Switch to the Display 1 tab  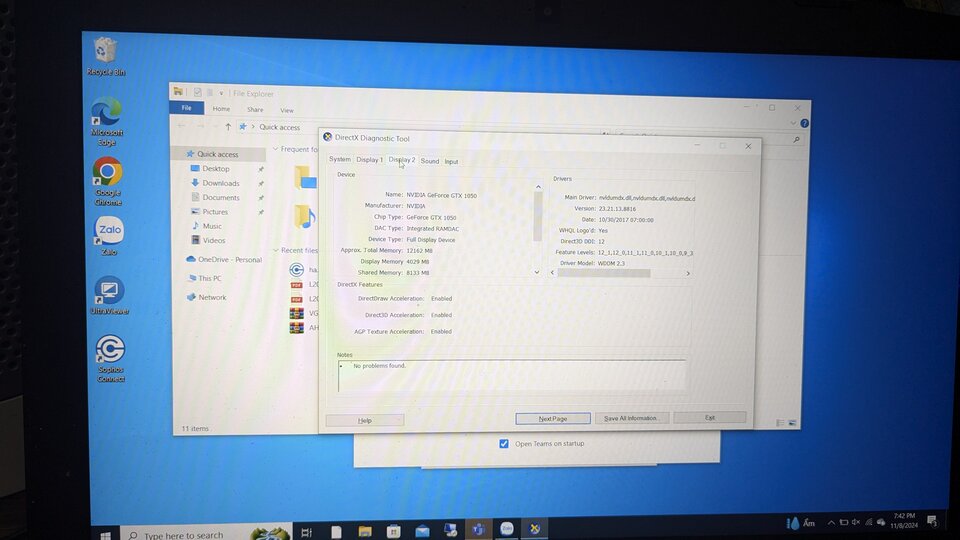[369, 160]
